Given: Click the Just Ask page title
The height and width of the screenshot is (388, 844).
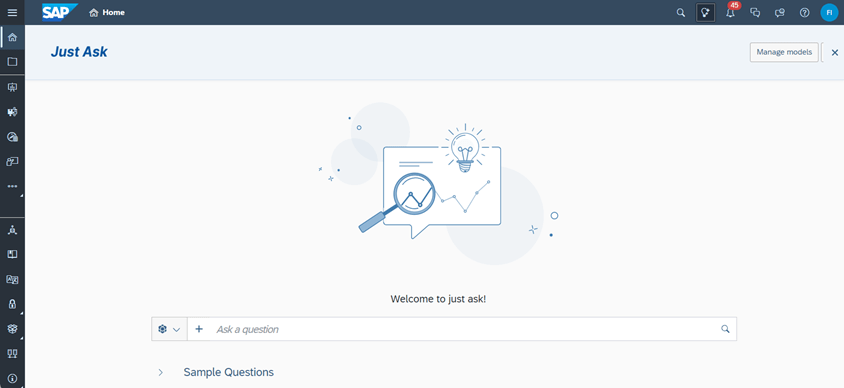Looking at the screenshot, I should pos(79,52).
